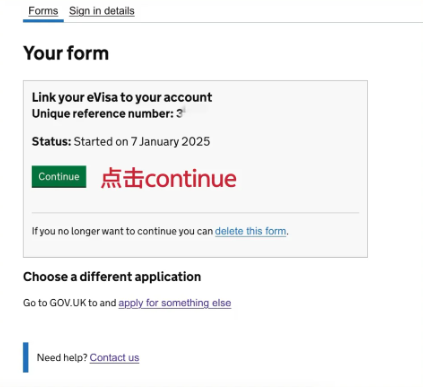Click the 'Your form' page heading

(66, 53)
